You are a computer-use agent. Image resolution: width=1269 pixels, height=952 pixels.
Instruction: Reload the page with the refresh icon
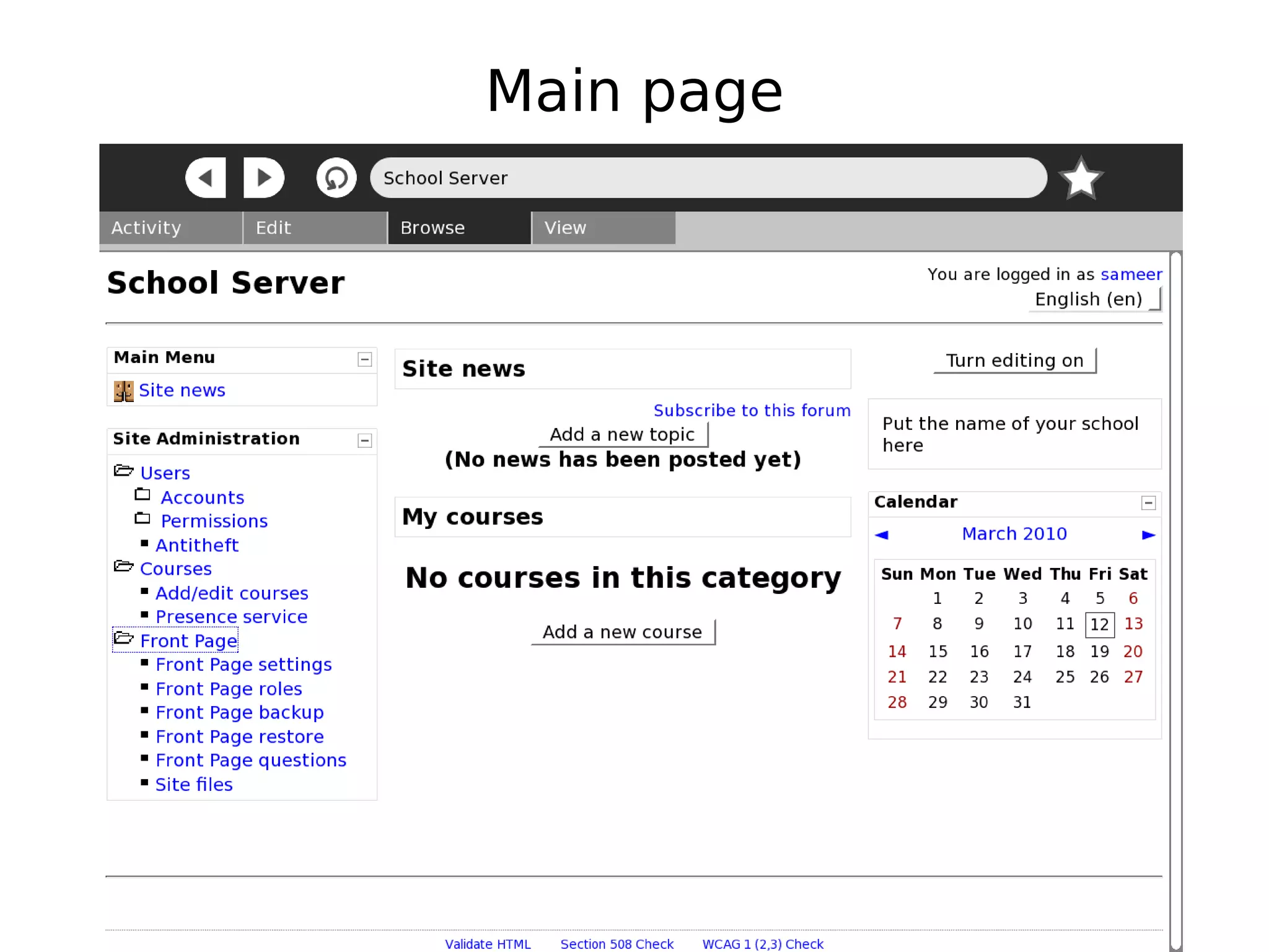[x=336, y=178]
